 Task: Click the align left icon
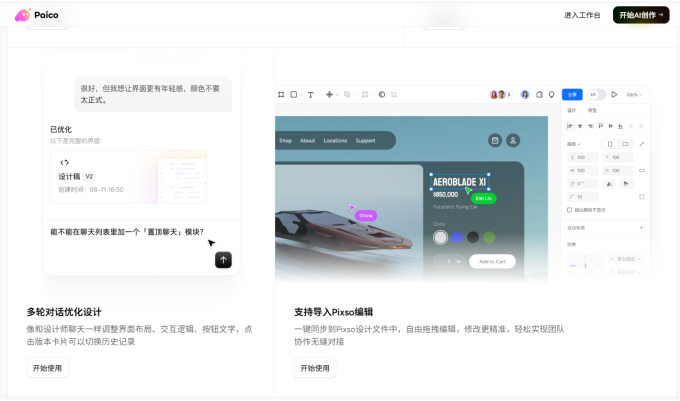(x=569, y=126)
